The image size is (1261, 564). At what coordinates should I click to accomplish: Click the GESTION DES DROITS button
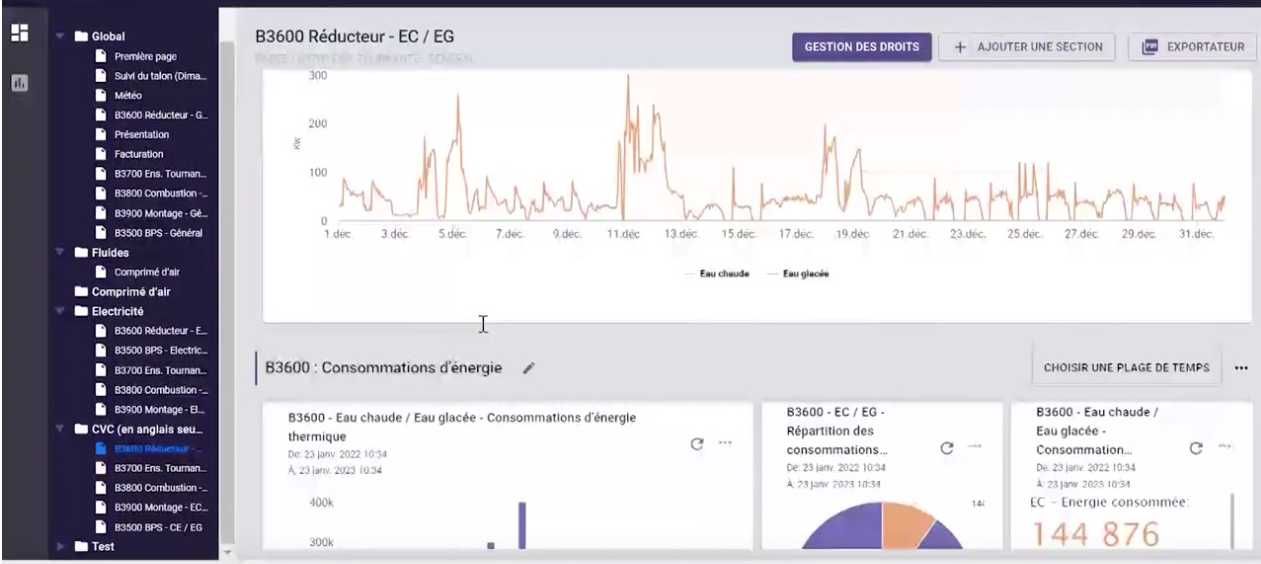click(861, 47)
